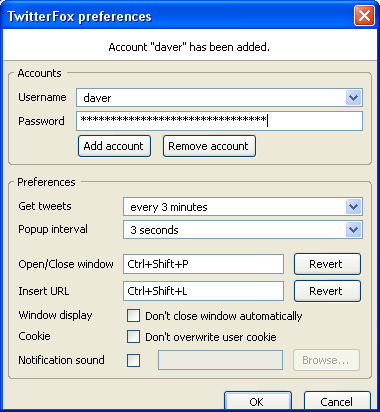Click the "Notification sound" label
The height and width of the screenshot is (412, 380).
61,360
